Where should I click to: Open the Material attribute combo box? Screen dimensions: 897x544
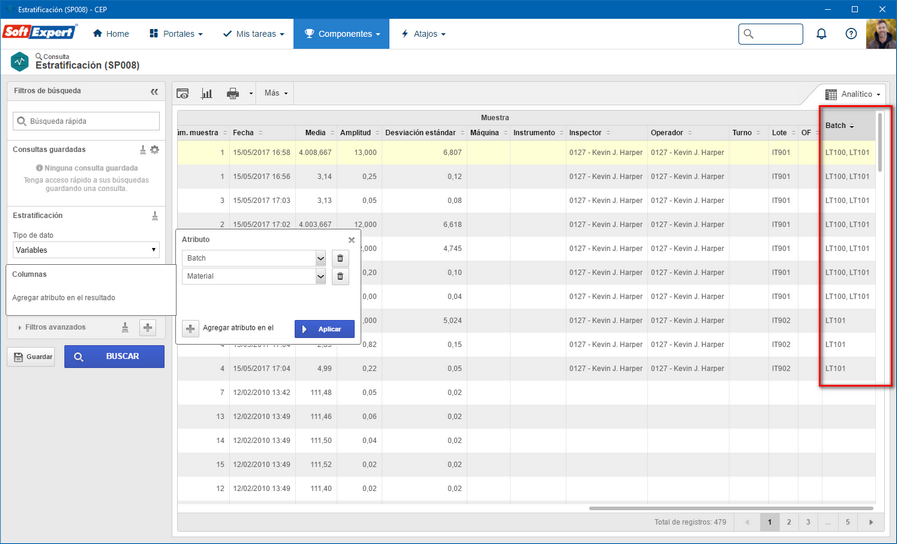point(254,276)
